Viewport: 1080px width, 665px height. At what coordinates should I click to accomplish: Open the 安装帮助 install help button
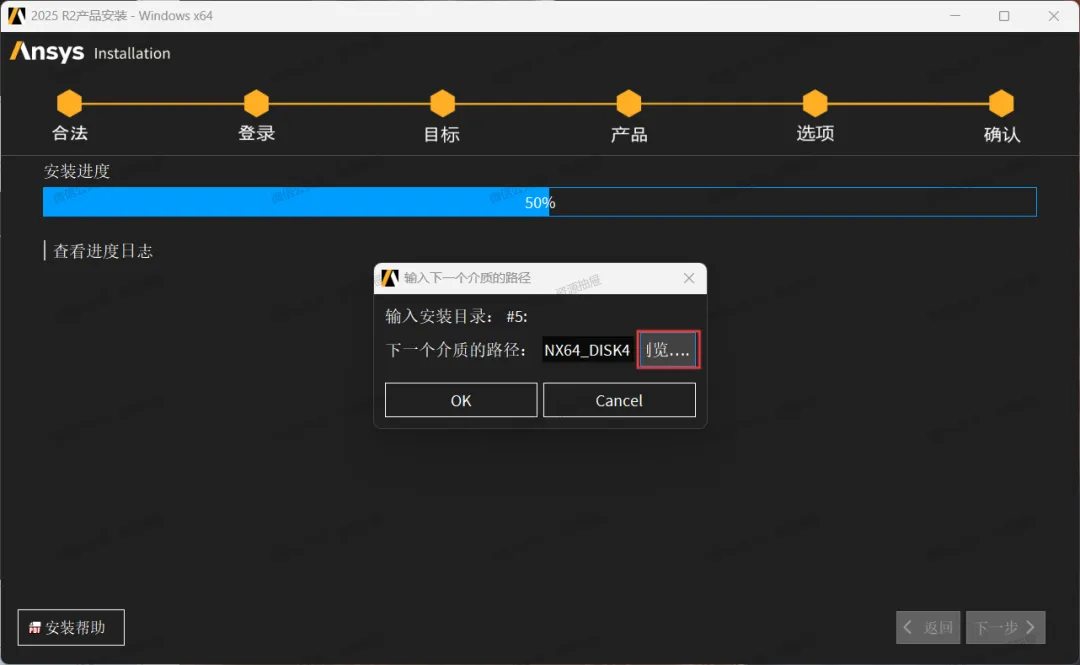tap(71, 627)
